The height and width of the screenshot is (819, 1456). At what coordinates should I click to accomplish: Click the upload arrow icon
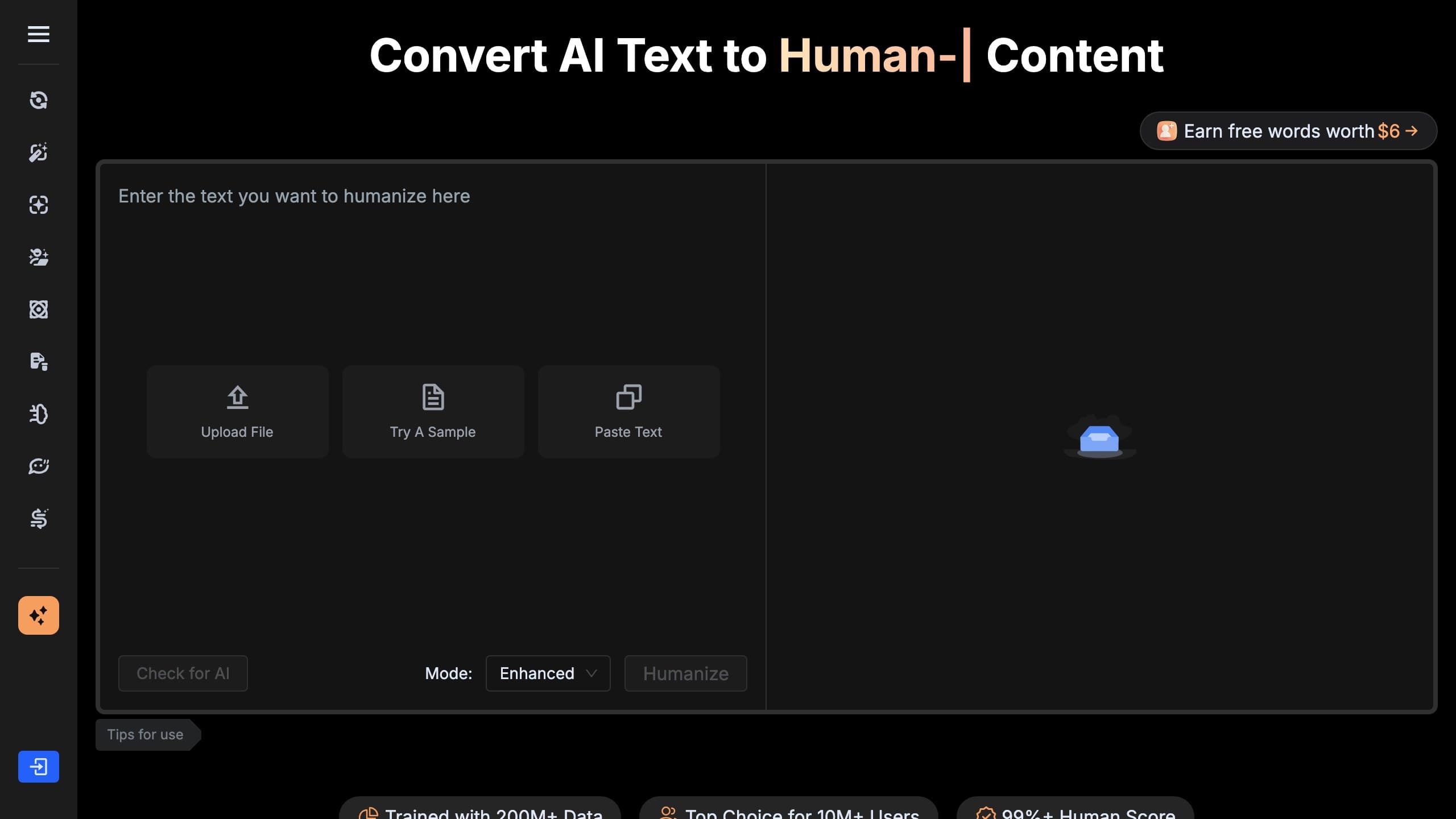pos(238,397)
